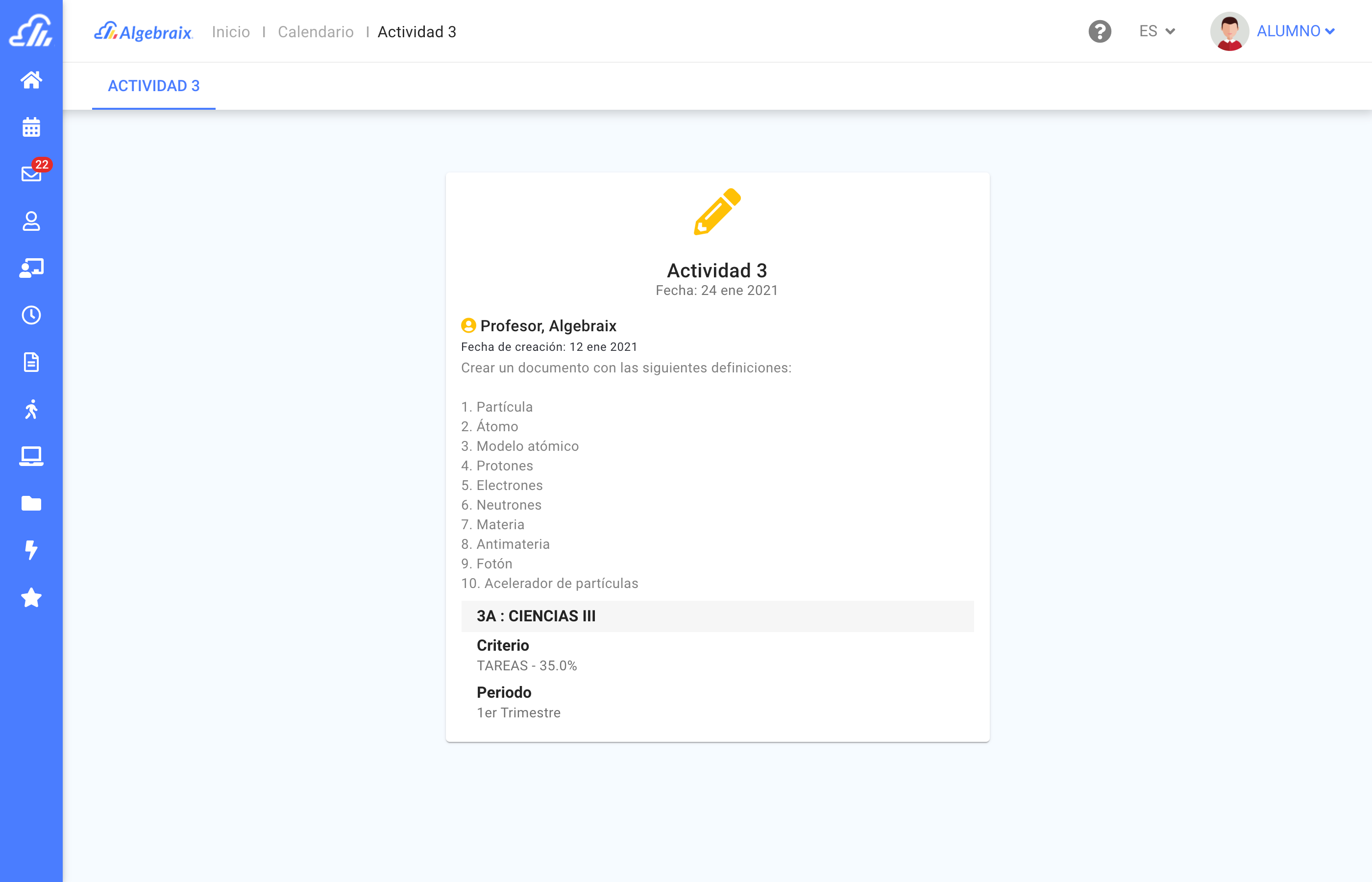Go to Inicio breadcrumb link

tap(231, 32)
